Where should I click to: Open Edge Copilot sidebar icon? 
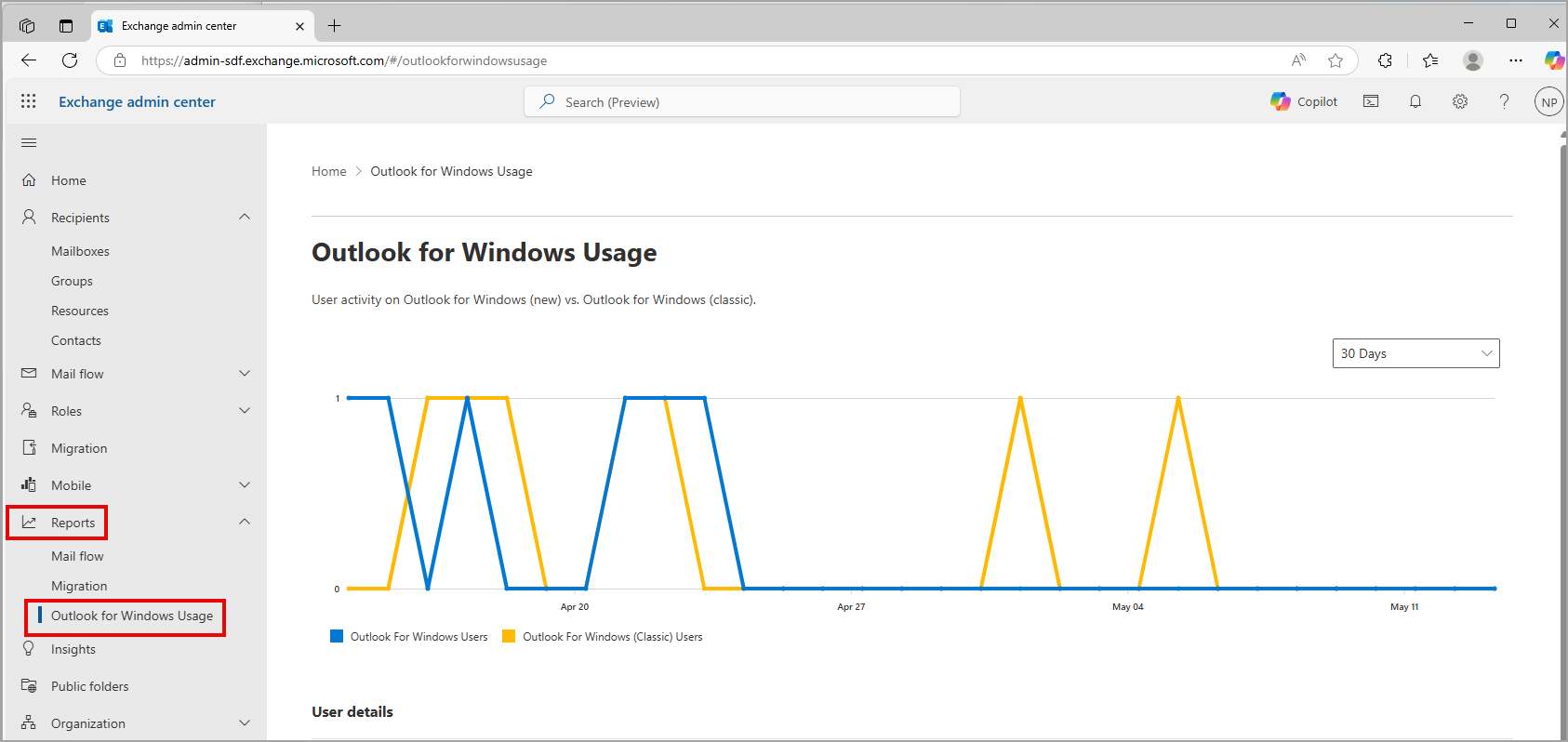1554,60
